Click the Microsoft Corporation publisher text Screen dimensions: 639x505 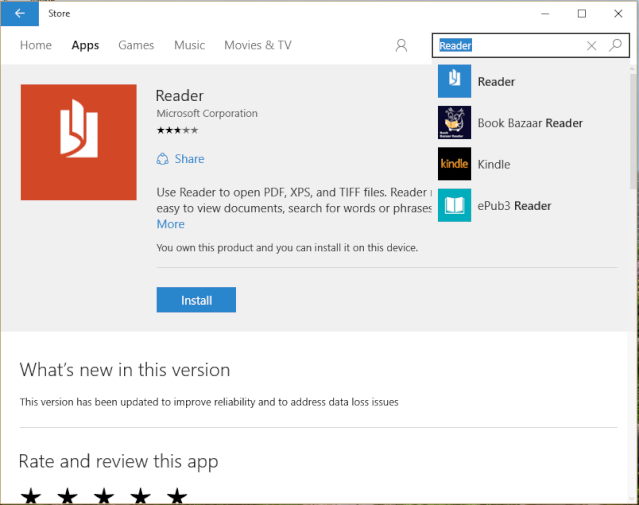coord(207,113)
